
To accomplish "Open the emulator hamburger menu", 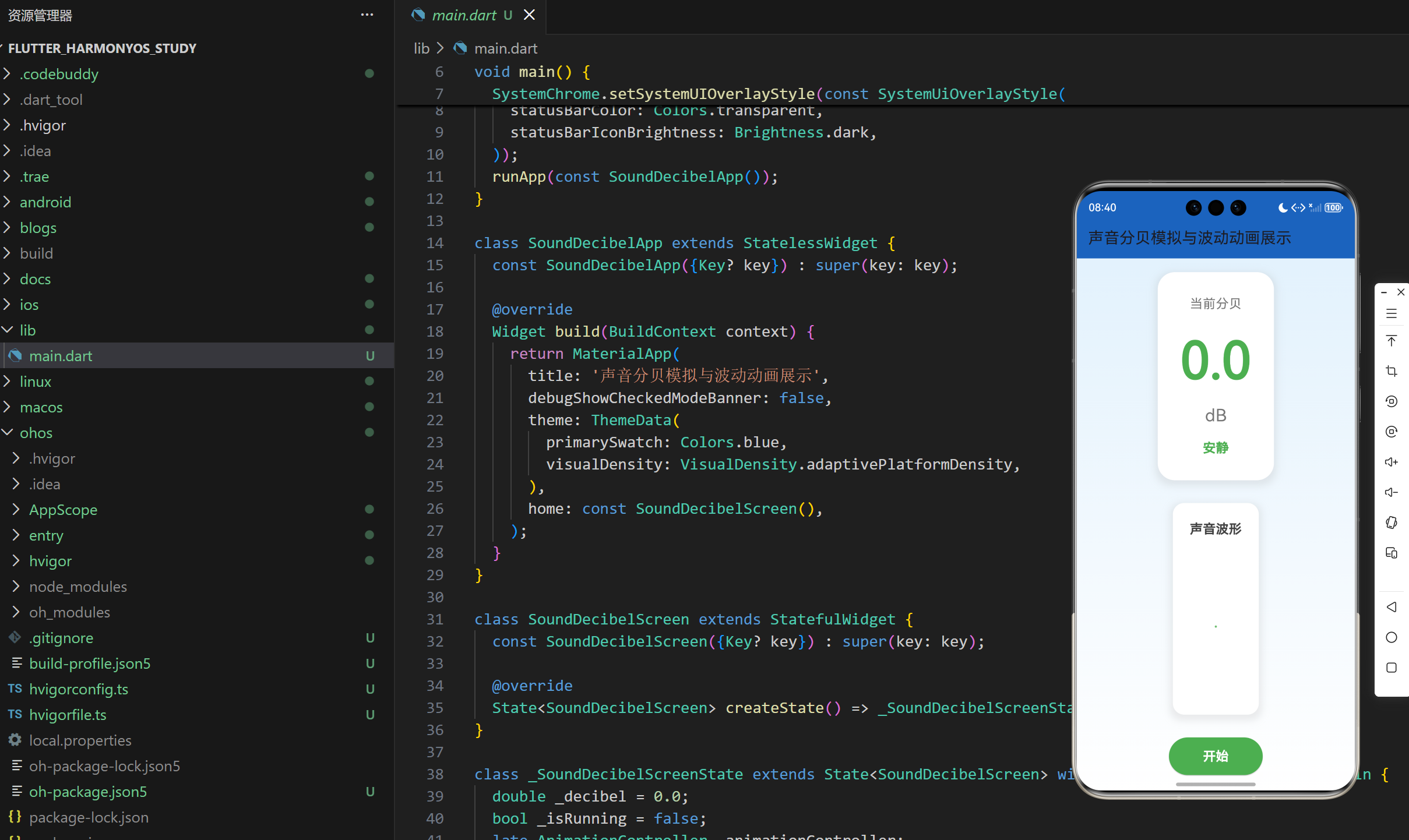I will pyautogui.click(x=1392, y=314).
